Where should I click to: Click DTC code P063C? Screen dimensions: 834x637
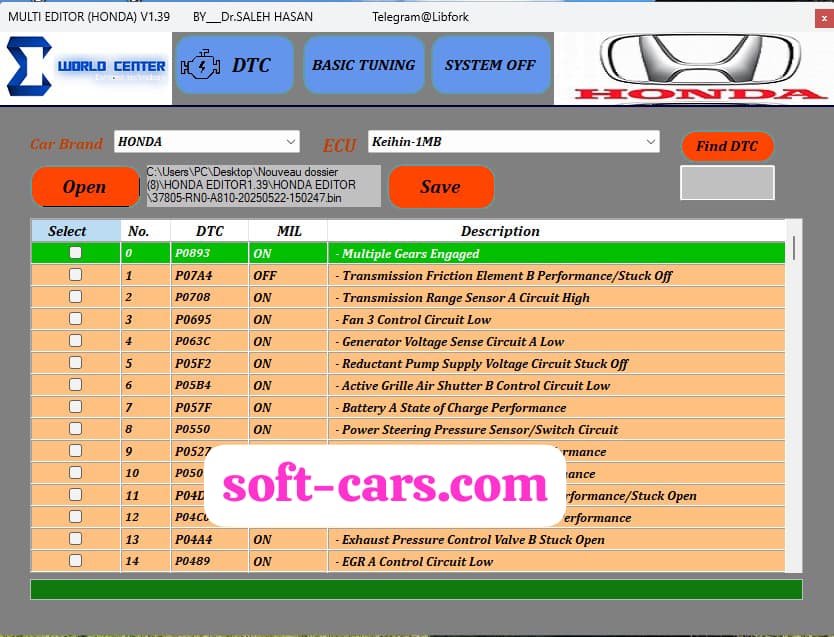(x=193, y=341)
